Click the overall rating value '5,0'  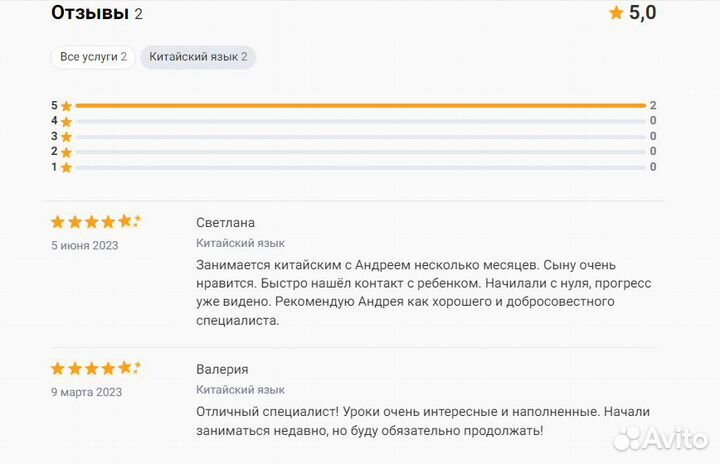tap(642, 13)
